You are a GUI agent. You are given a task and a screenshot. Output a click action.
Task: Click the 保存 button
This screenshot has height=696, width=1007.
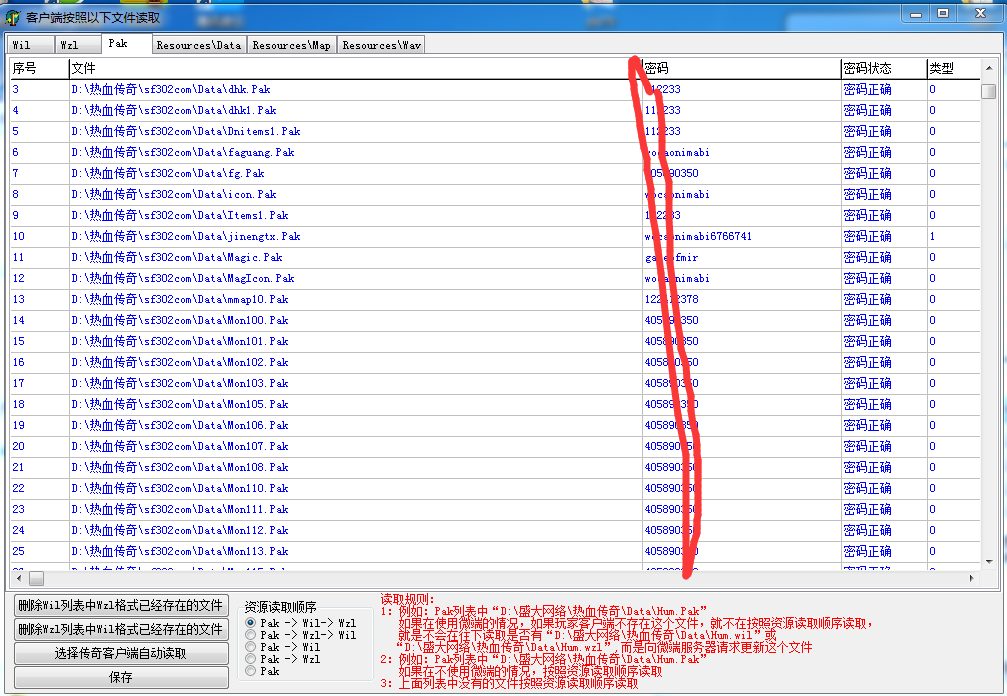pos(120,677)
